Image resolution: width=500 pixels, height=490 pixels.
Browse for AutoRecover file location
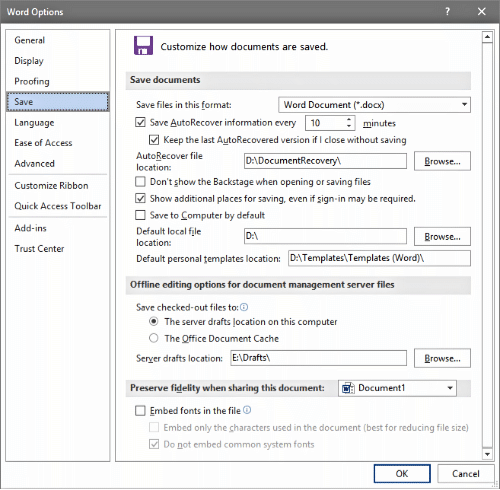tap(442, 161)
